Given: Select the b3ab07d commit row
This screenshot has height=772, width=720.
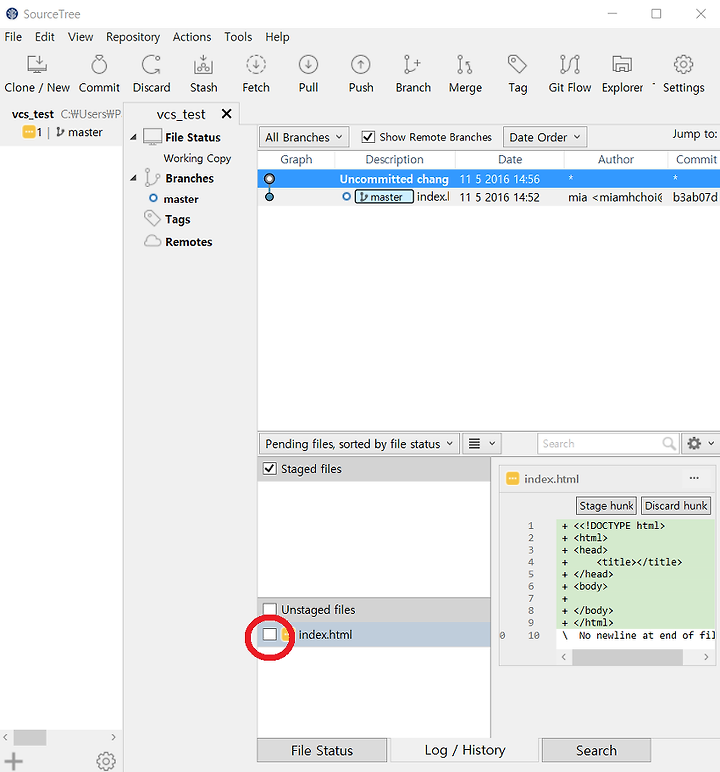Looking at the screenshot, I should (x=489, y=197).
